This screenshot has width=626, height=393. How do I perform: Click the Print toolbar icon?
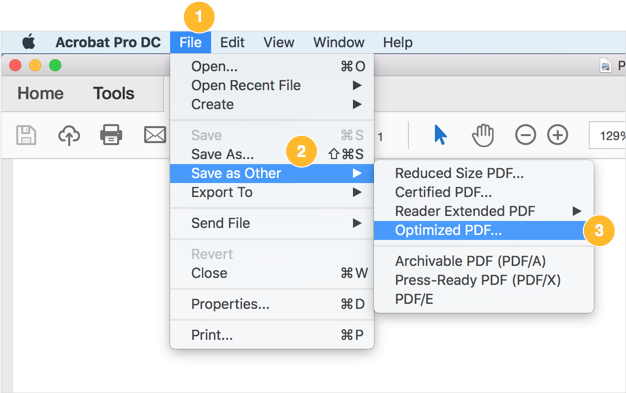point(111,135)
